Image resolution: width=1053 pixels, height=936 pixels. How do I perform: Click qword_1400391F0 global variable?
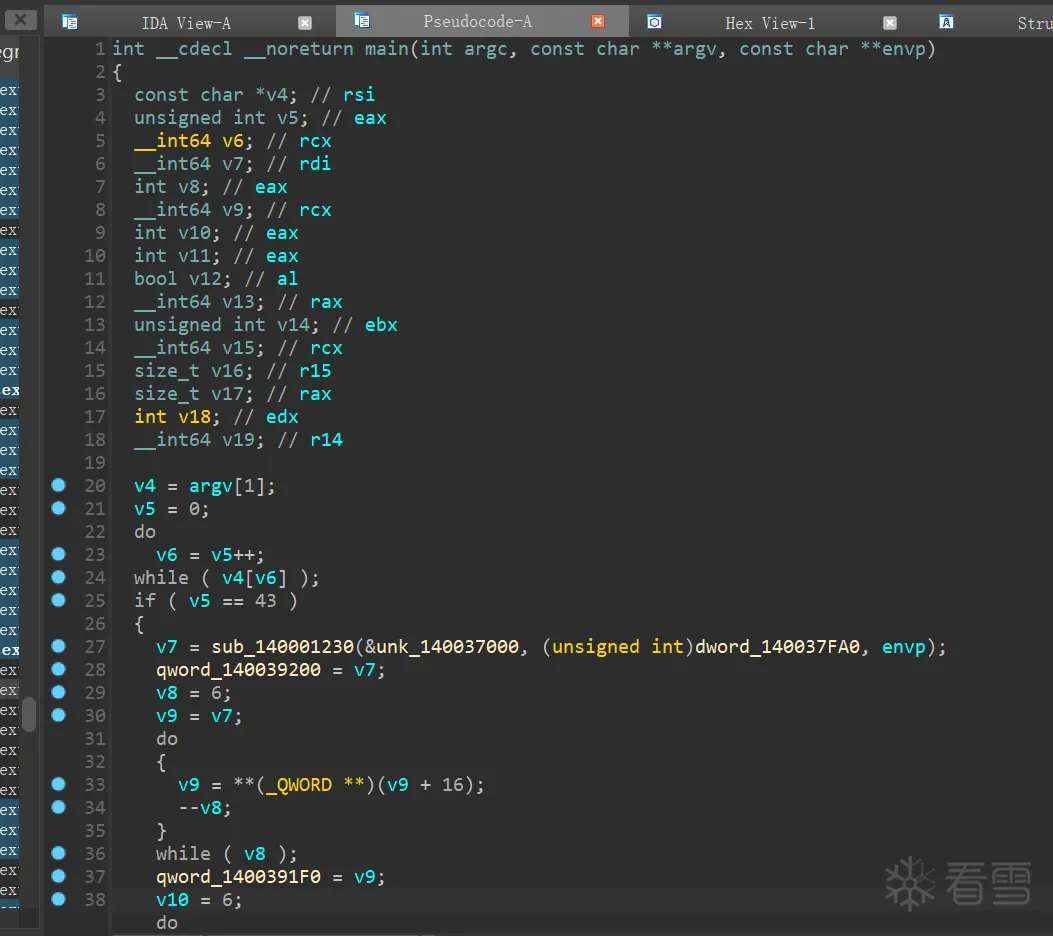point(238,877)
